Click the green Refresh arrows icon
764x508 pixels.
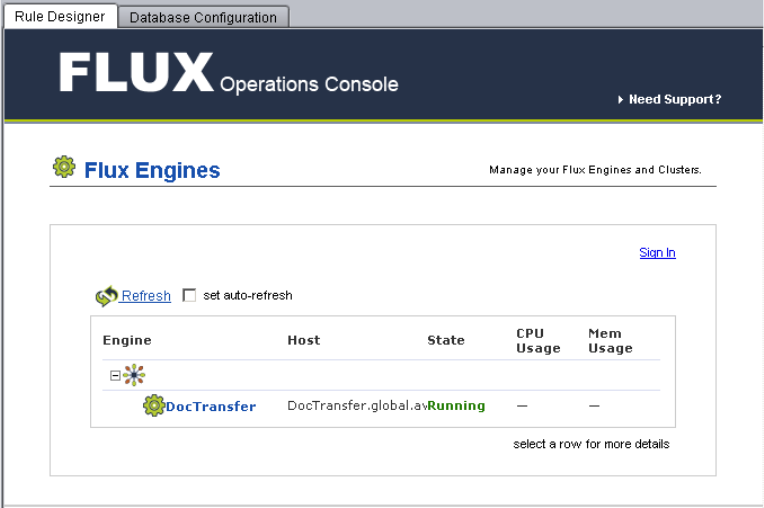point(106,296)
